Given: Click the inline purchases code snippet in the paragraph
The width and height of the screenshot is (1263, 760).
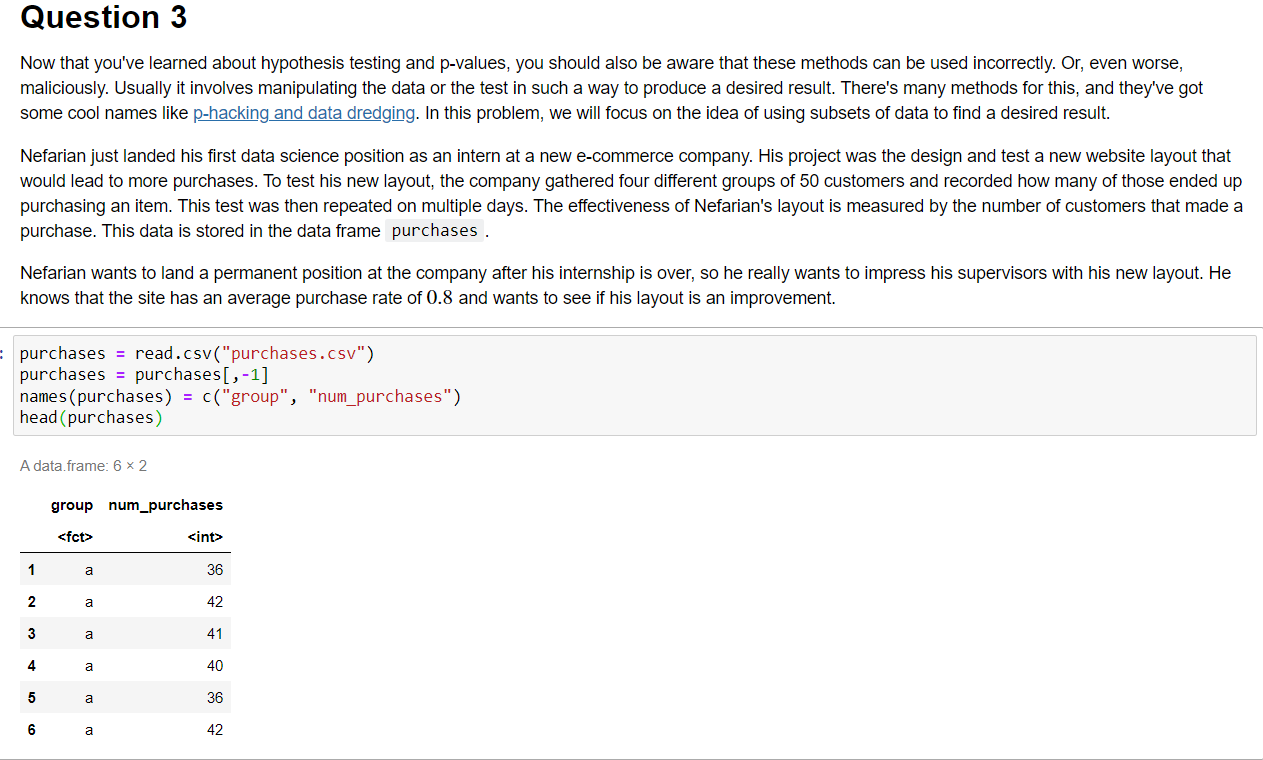Looking at the screenshot, I should click(x=434, y=230).
